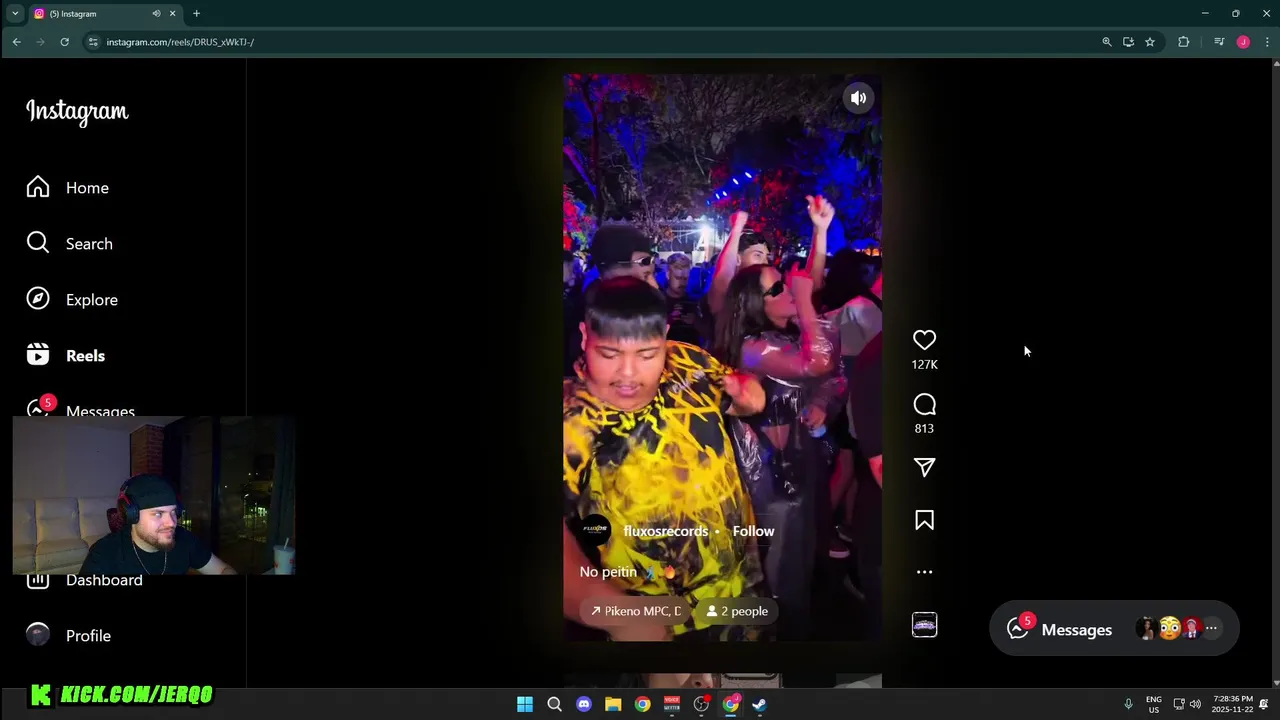Open the tab search dropdown arrow
This screenshot has height=720, width=1280.
[15, 13]
